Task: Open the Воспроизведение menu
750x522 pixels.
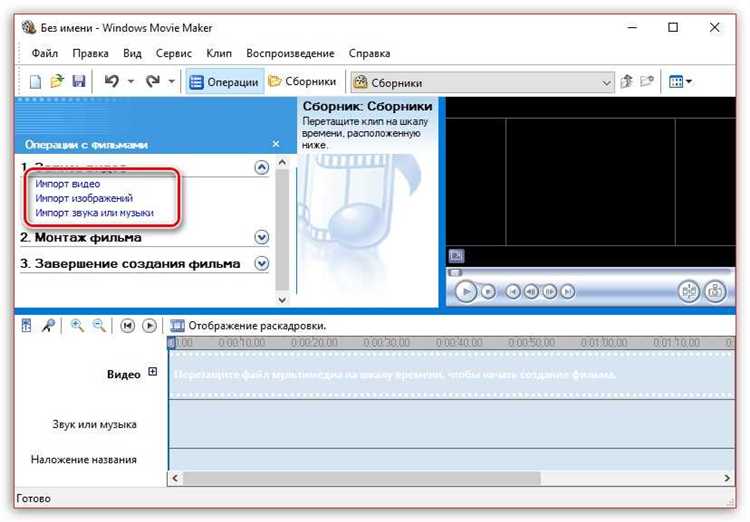Action: pos(290,53)
